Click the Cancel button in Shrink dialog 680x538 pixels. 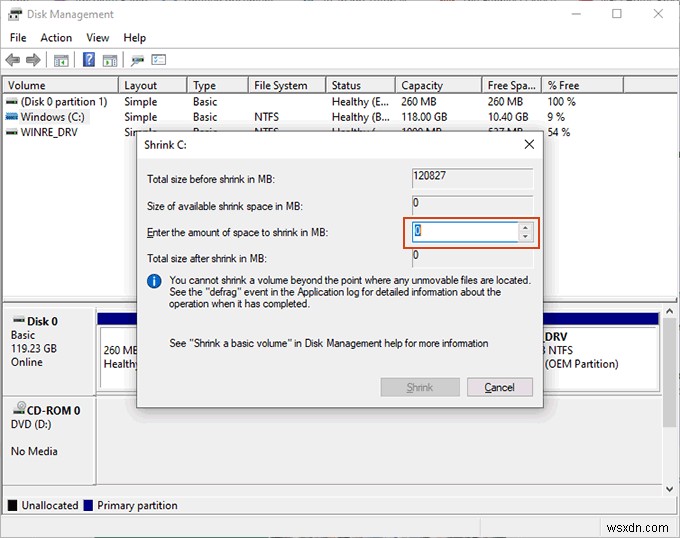point(500,387)
